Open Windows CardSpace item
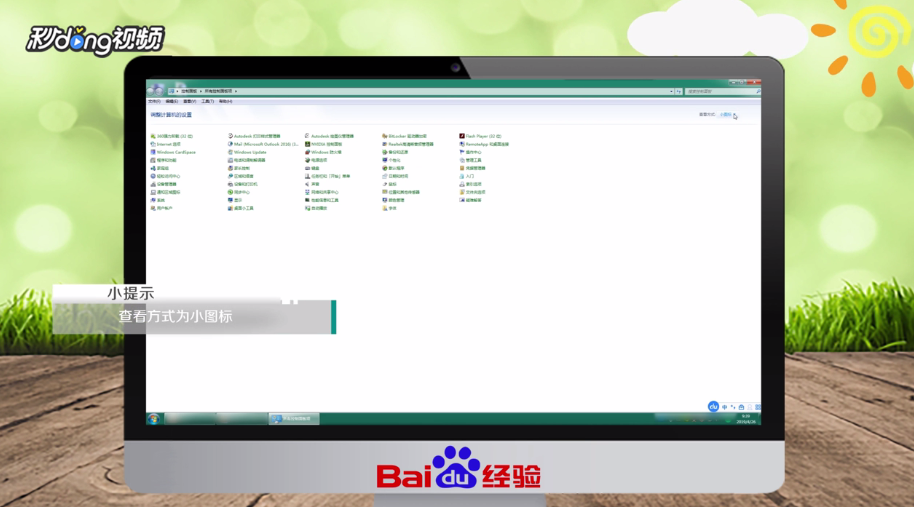This screenshot has width=914, height=507. pos(173,152)
